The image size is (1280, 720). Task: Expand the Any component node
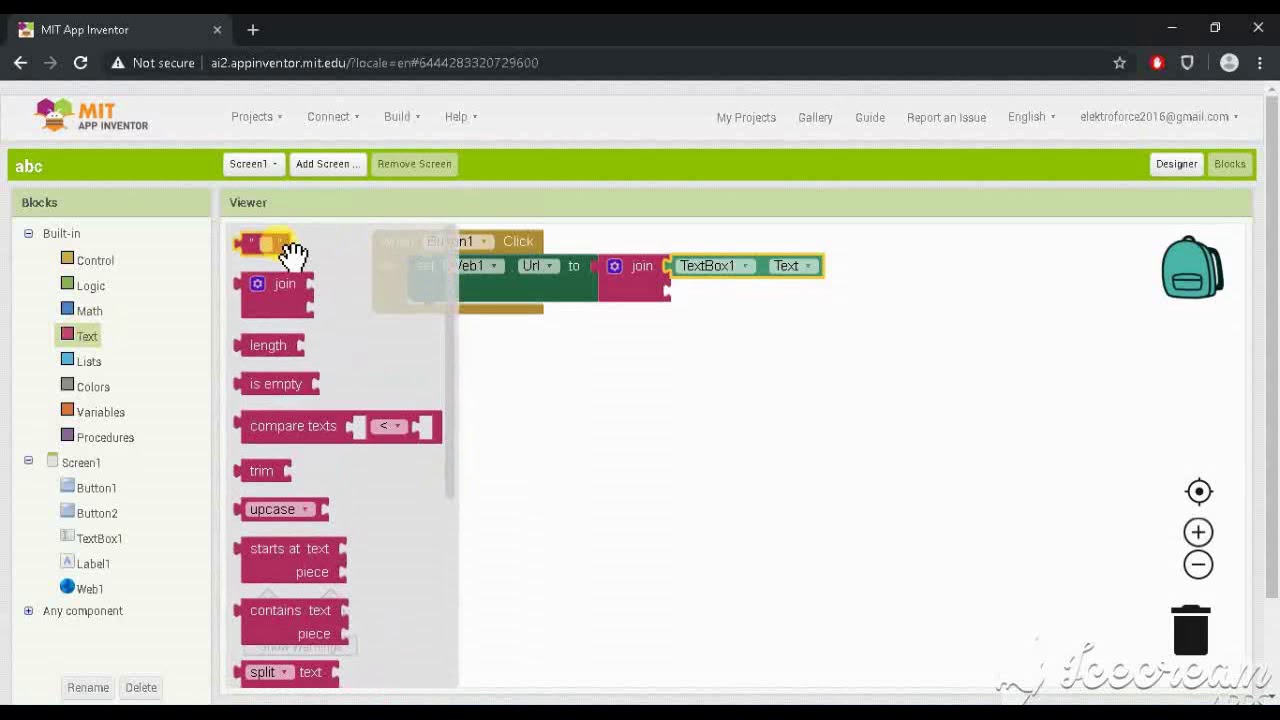28,610
